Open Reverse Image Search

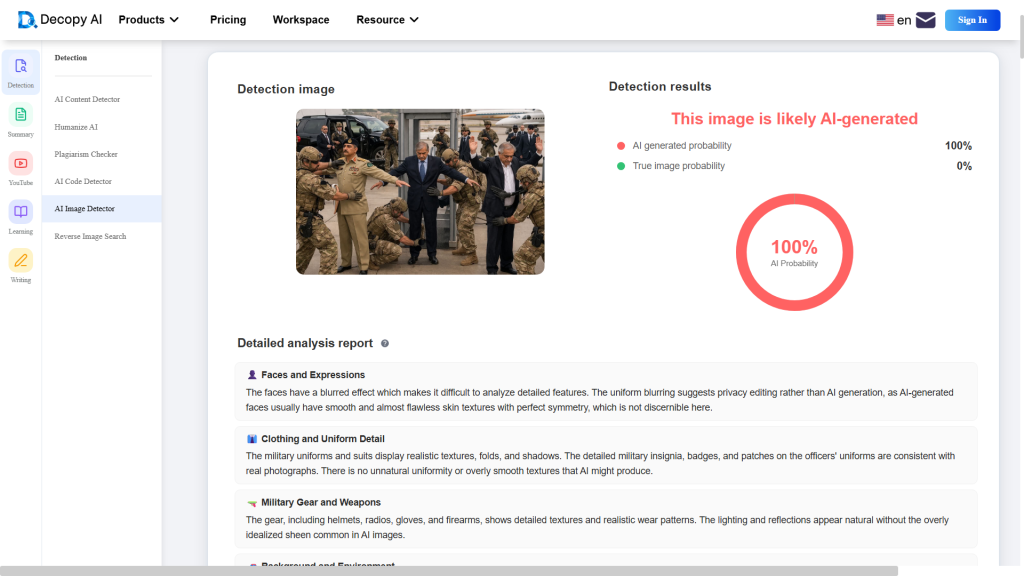[x=90, y=236]
